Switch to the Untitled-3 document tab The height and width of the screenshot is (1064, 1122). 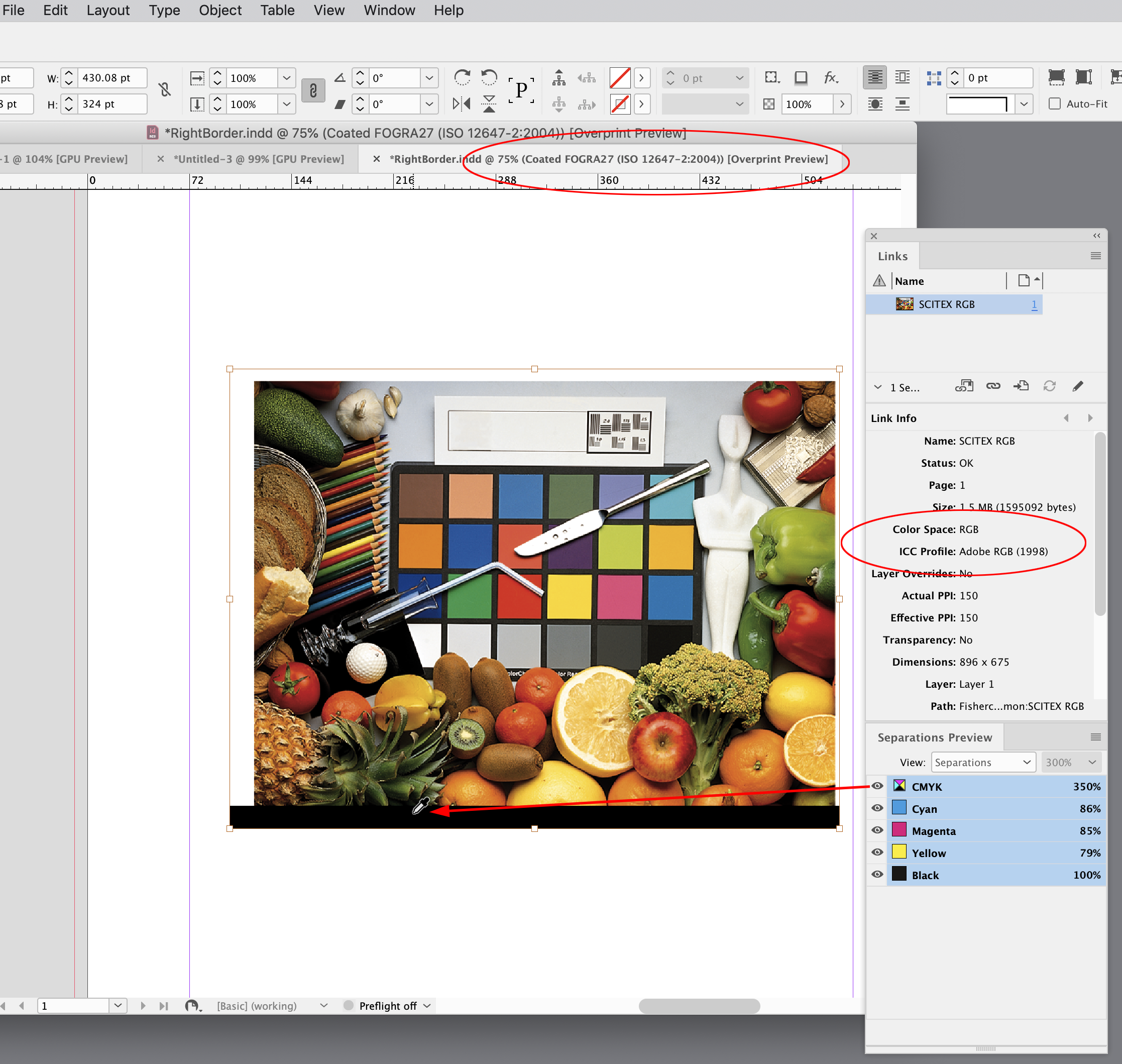pyautogui.click(x=259, y=159)
